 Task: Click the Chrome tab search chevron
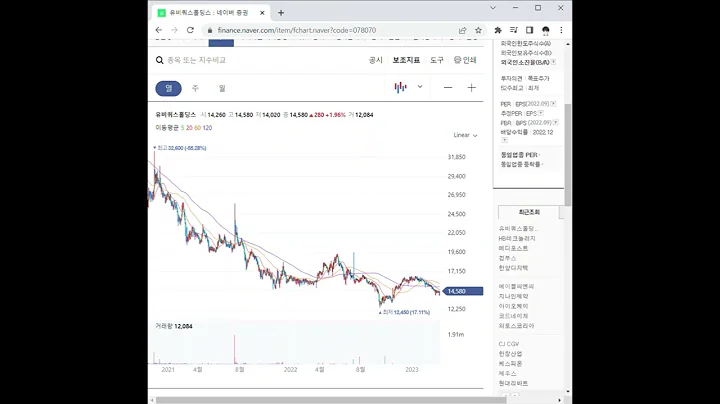point(493,8)
